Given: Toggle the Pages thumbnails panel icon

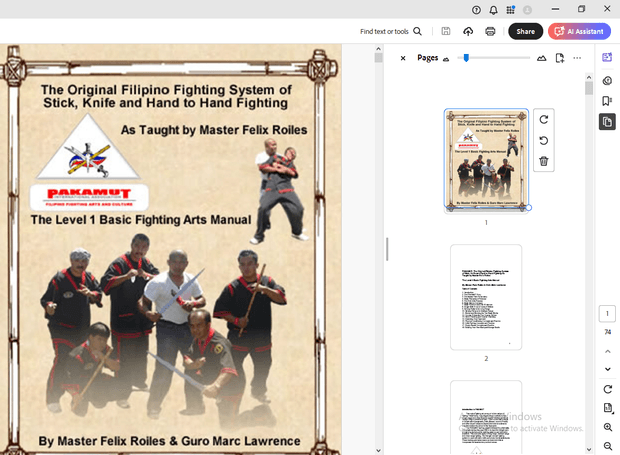Looking at the screenshot, I should (x=607, y=122).
